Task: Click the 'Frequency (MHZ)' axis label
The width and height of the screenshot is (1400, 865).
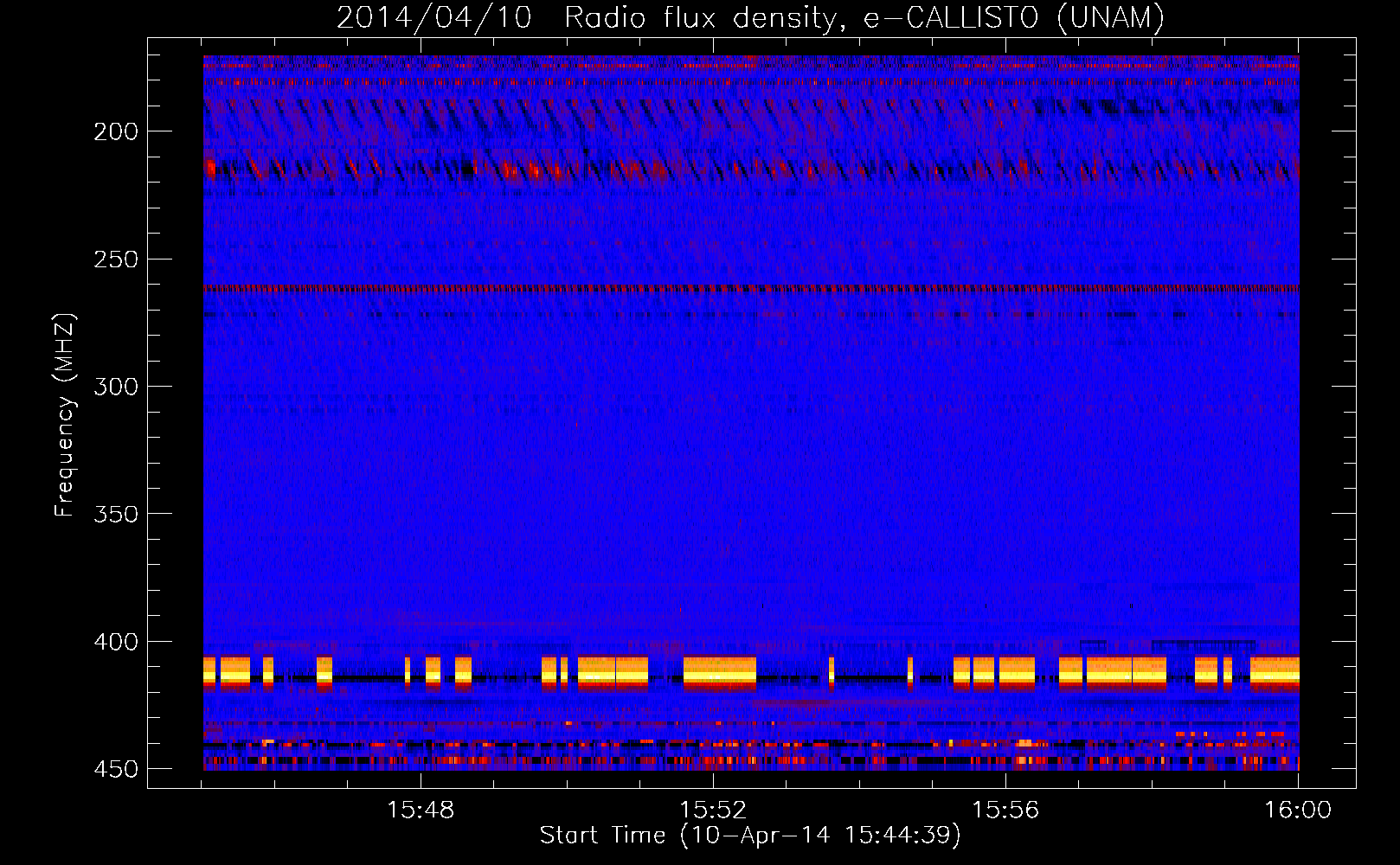Action: click(65, 414)
